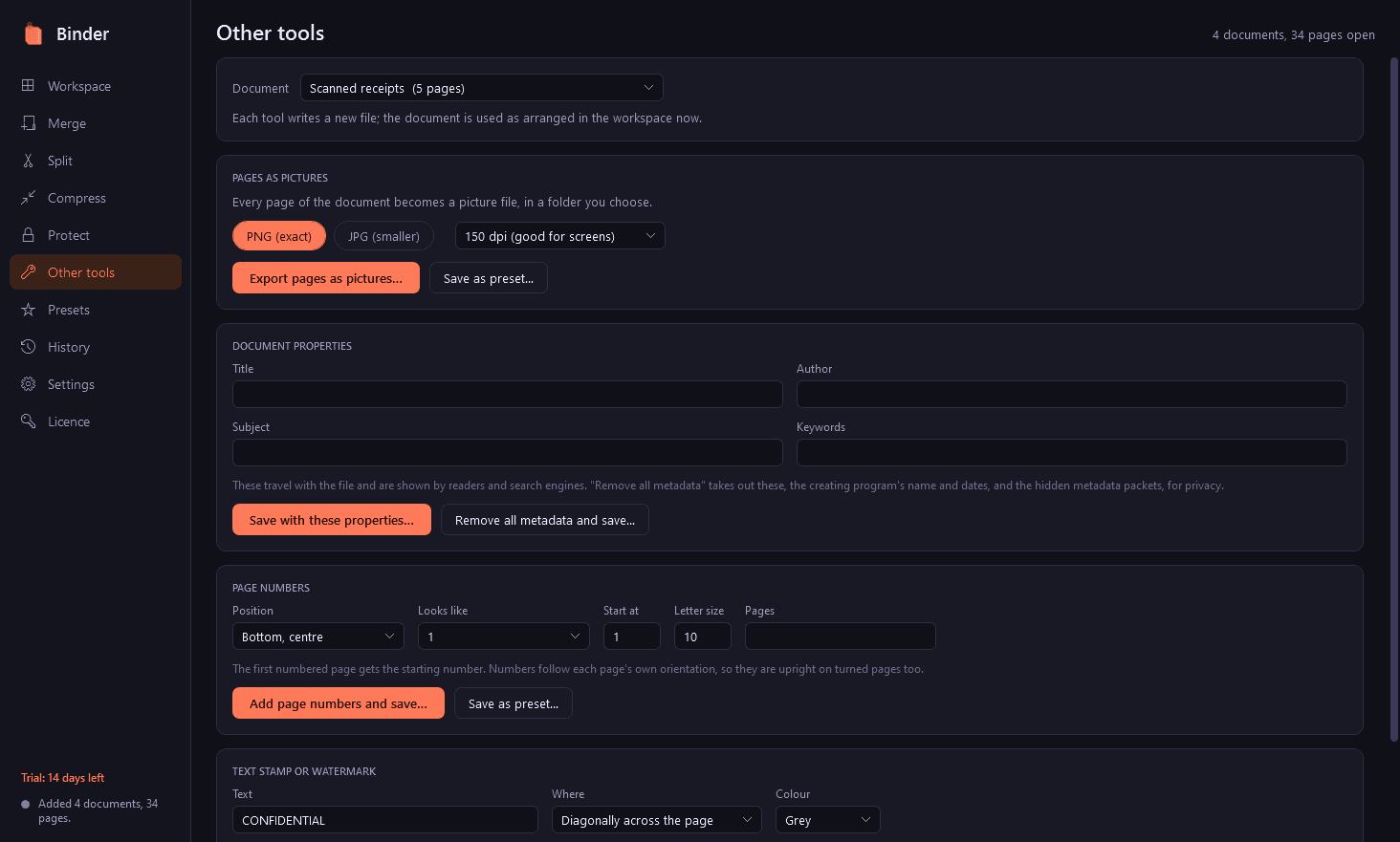
Task: Click the Start at number field
Action: click(632, 637)
